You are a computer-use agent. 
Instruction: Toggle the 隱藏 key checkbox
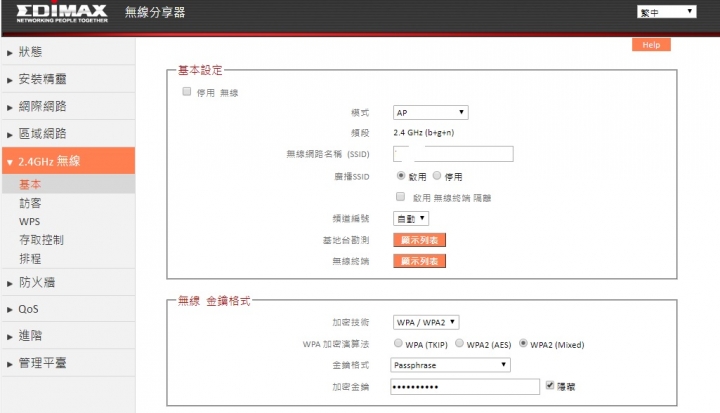(x=550, y=385)
